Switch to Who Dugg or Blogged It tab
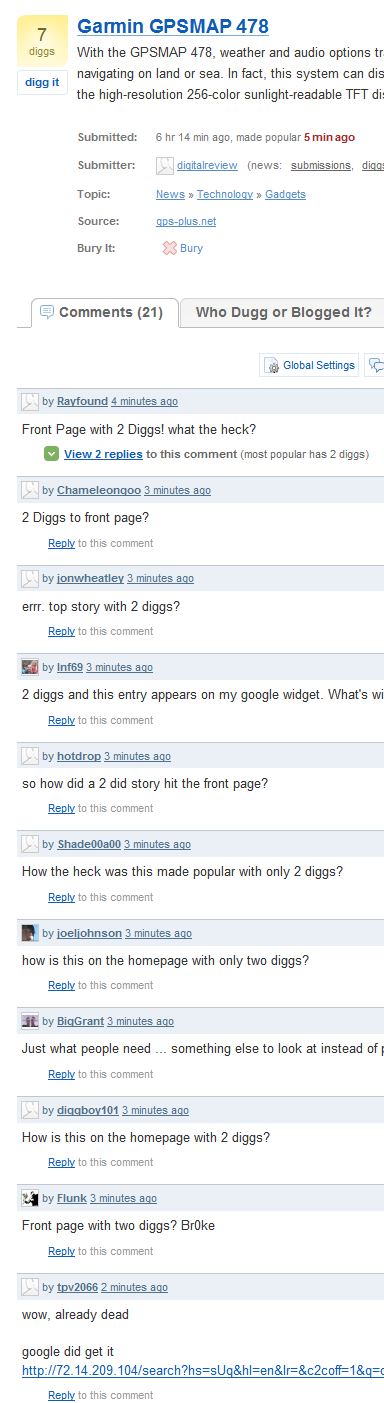 (283, 313)
